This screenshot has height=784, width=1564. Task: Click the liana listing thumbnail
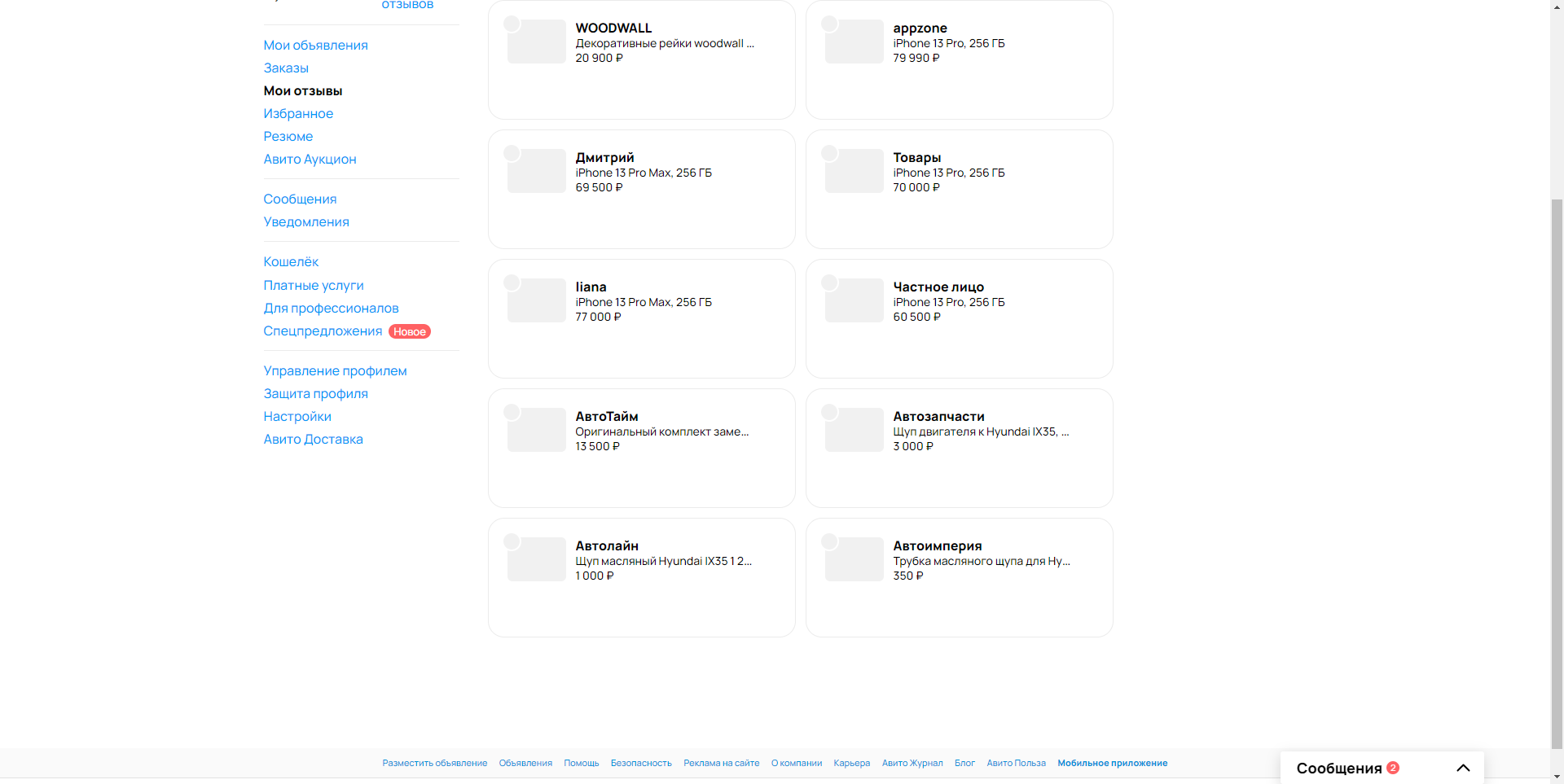pos(536,300)
